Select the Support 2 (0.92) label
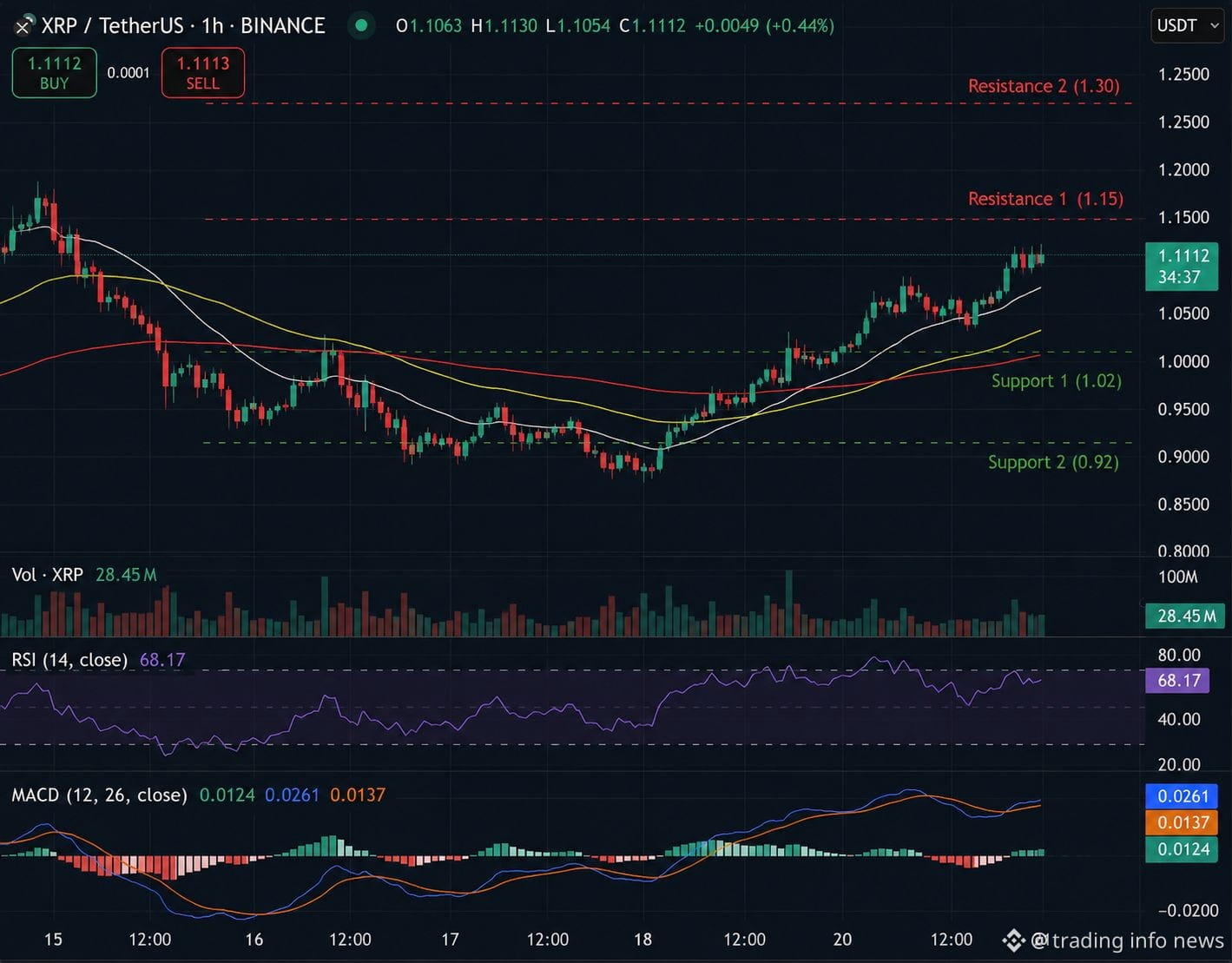 (1053, 462)
